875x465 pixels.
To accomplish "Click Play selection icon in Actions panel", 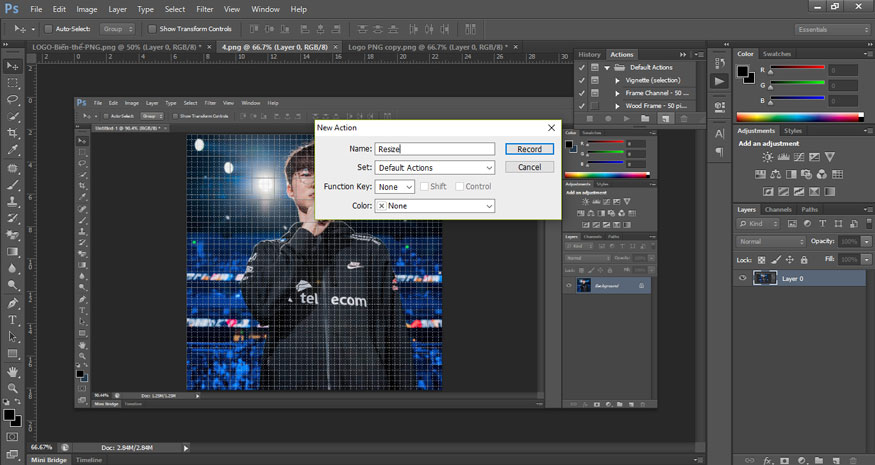I will [x=627, y=119].
